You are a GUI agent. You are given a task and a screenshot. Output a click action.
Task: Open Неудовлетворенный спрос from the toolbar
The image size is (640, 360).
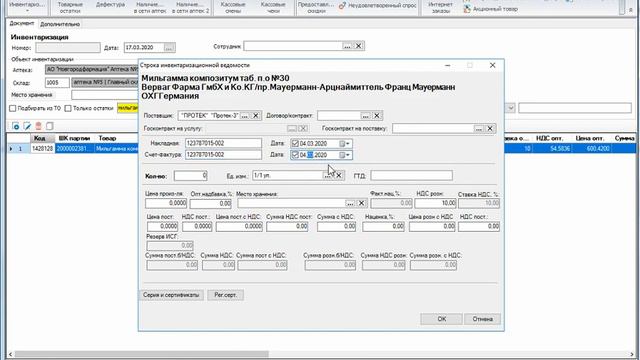point(378,6)
